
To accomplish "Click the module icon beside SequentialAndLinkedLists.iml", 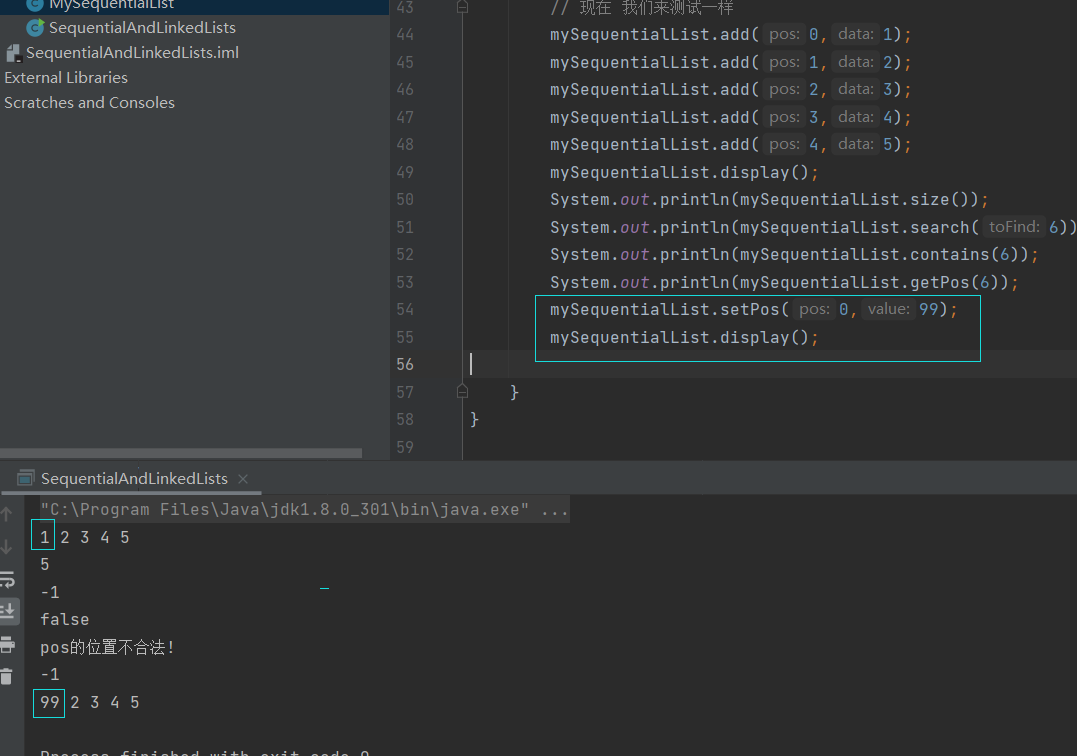I will pos(13,53).
